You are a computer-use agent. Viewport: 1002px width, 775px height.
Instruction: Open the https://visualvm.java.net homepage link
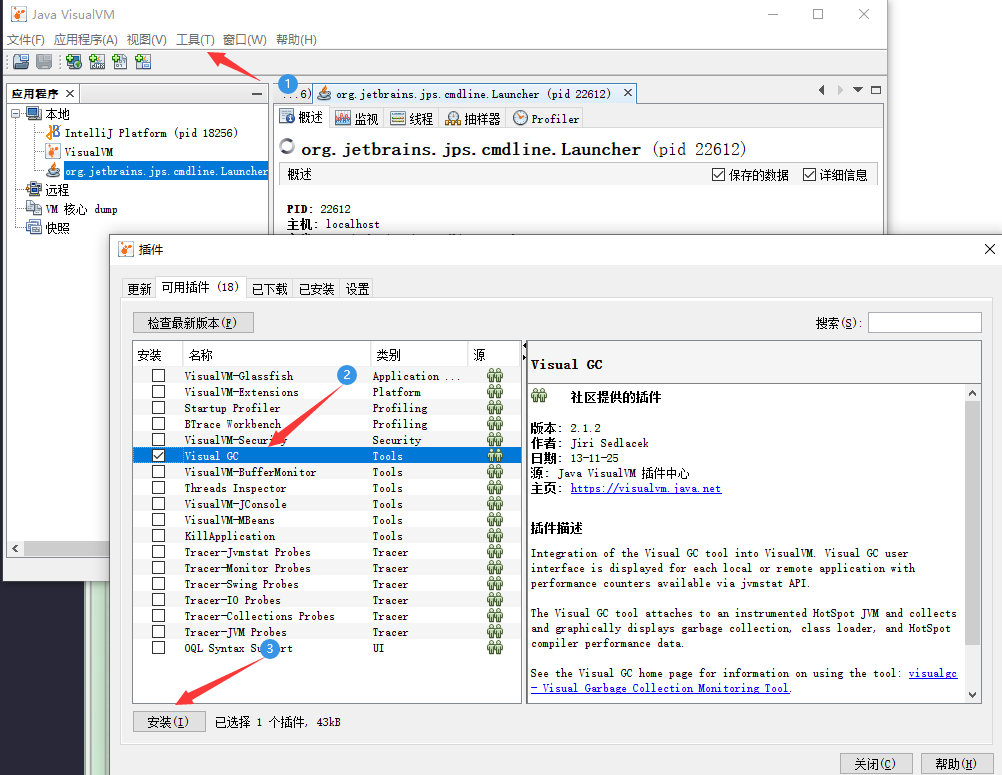click(645, 488)
